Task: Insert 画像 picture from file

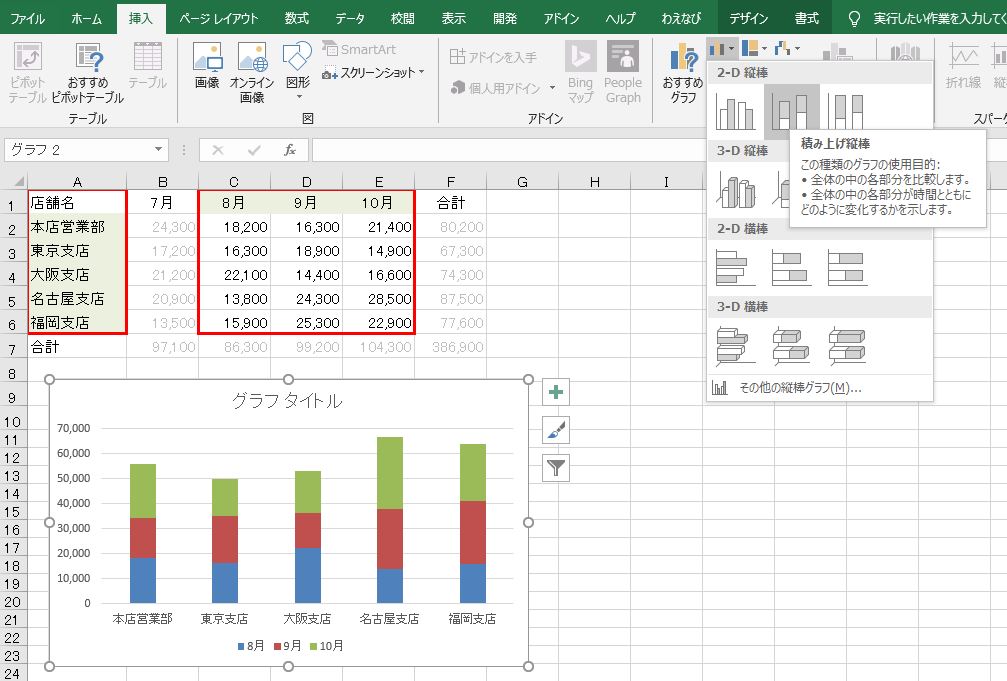Action: (207, 66)
